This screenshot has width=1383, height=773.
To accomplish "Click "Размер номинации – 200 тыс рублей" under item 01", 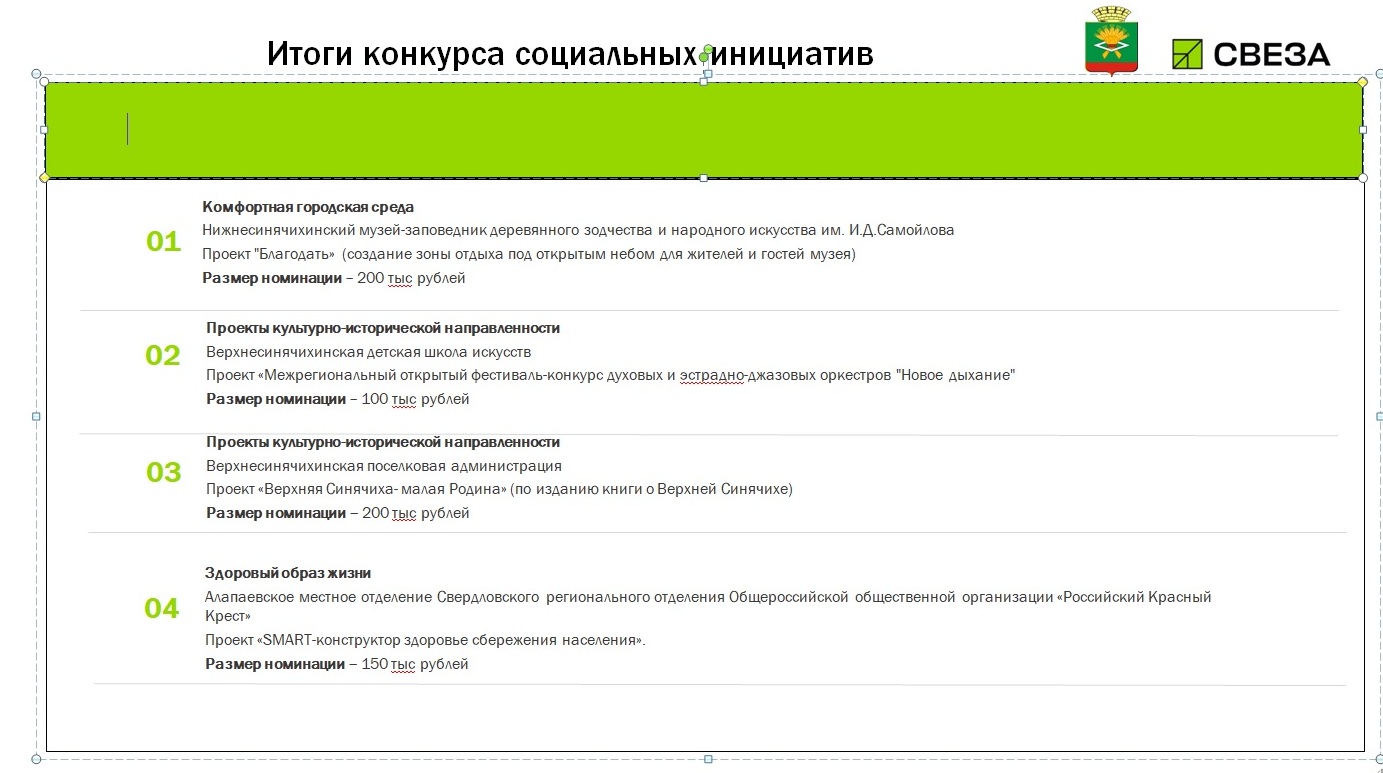I will click(x=334, y=279).
